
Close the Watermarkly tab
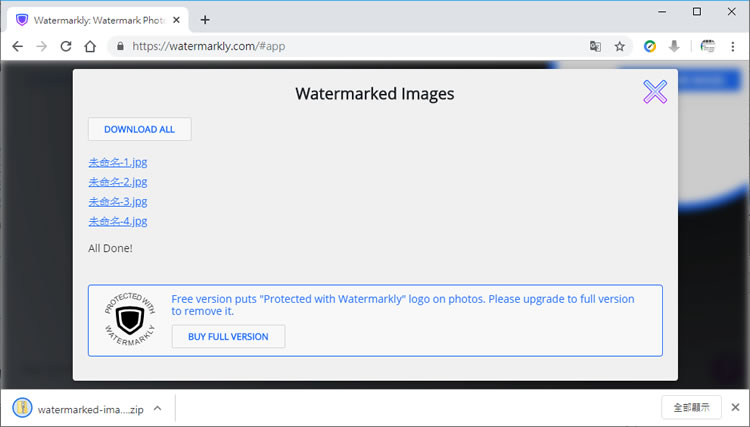coord(176,20)
